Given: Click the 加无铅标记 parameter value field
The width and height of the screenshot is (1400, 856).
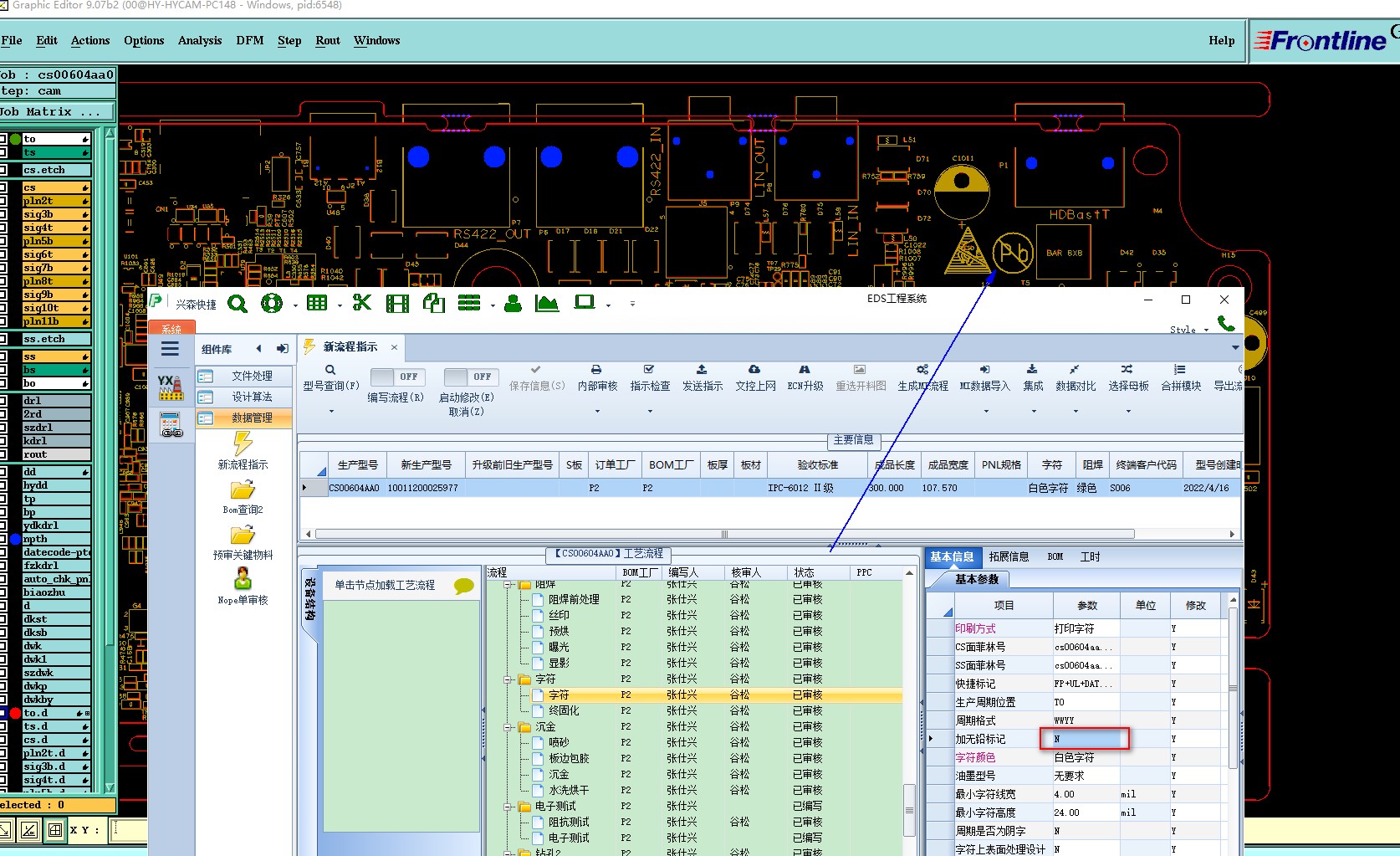Looking at the screenshot, I should [1085, 739].
